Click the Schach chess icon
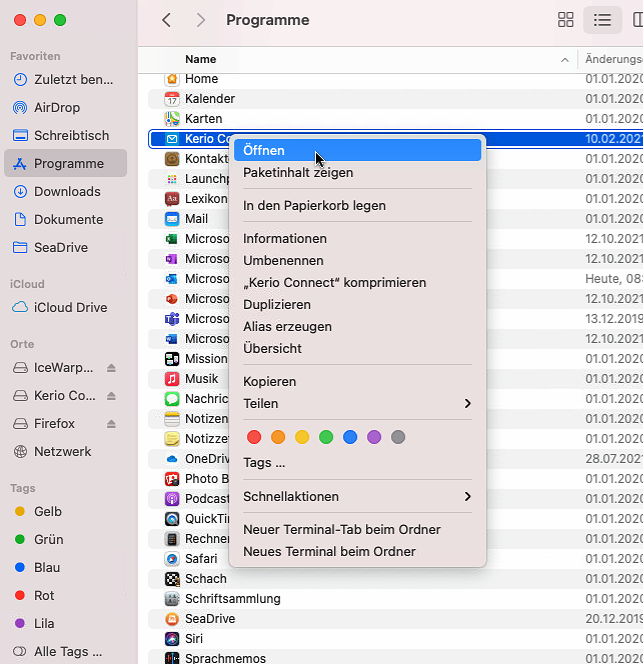643x664 pixels. [x=172, y=579]
